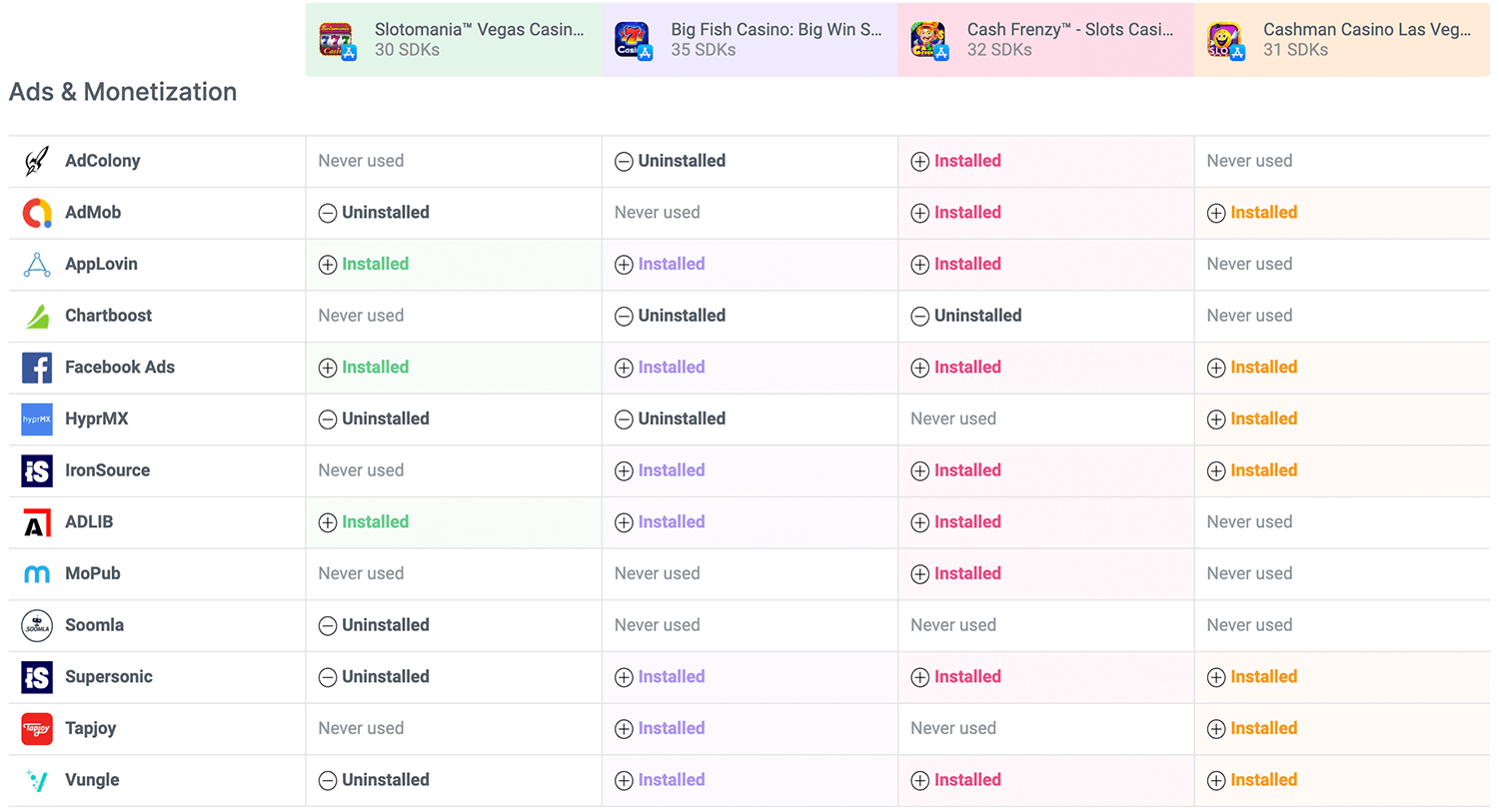Viewport: 1499px width, 812px height.
Task: Click the Chartboost green logo icon
Action: (x=37, y=317)
